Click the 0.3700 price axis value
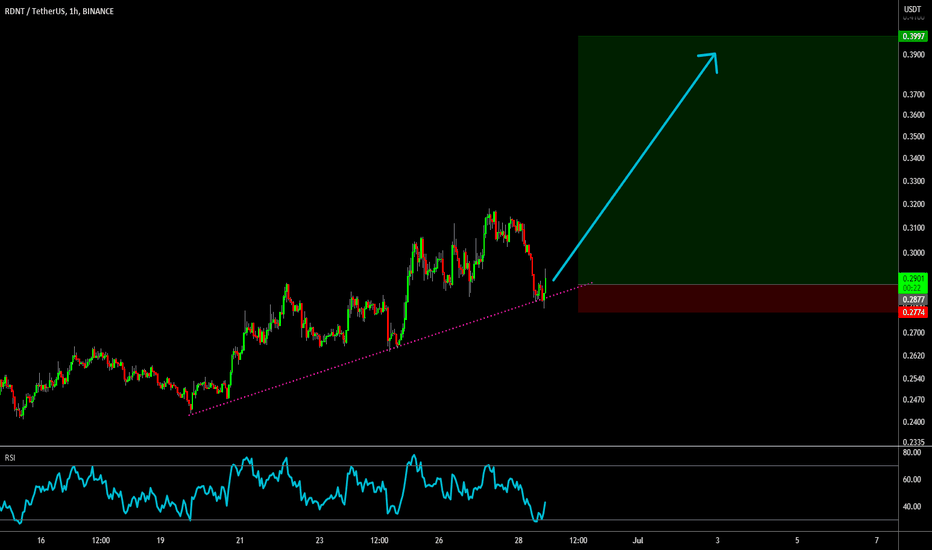932x550 pixels. click(x=914, y=95)
